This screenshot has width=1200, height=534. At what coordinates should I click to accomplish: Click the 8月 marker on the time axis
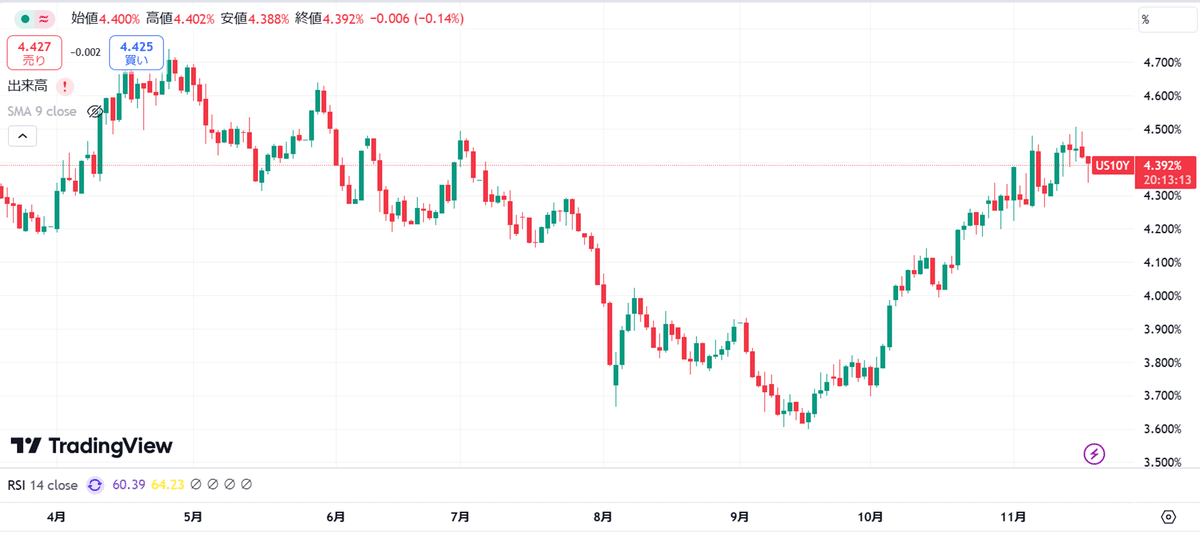pyautogui.click(x=603, y=517)
